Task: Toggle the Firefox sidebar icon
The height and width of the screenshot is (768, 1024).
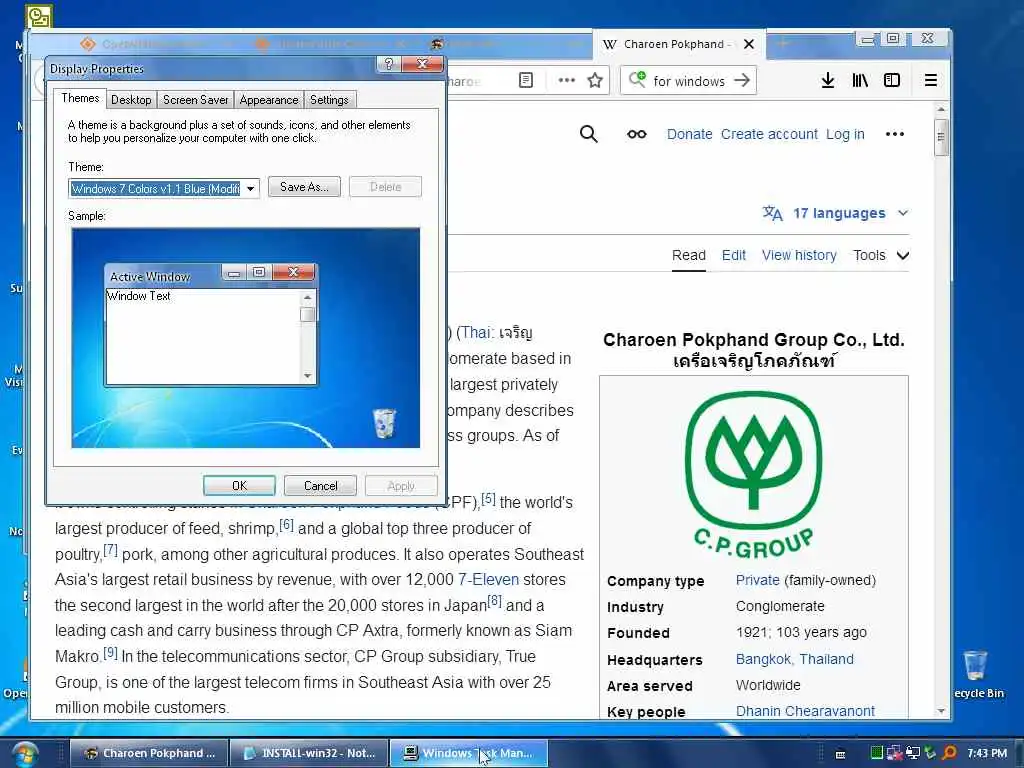Action: point(891,80)
